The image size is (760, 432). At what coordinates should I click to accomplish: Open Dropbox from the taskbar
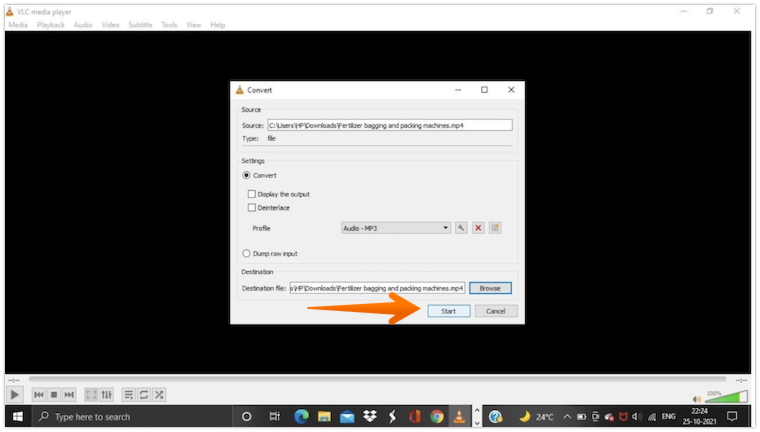click(x=370, y=416)
